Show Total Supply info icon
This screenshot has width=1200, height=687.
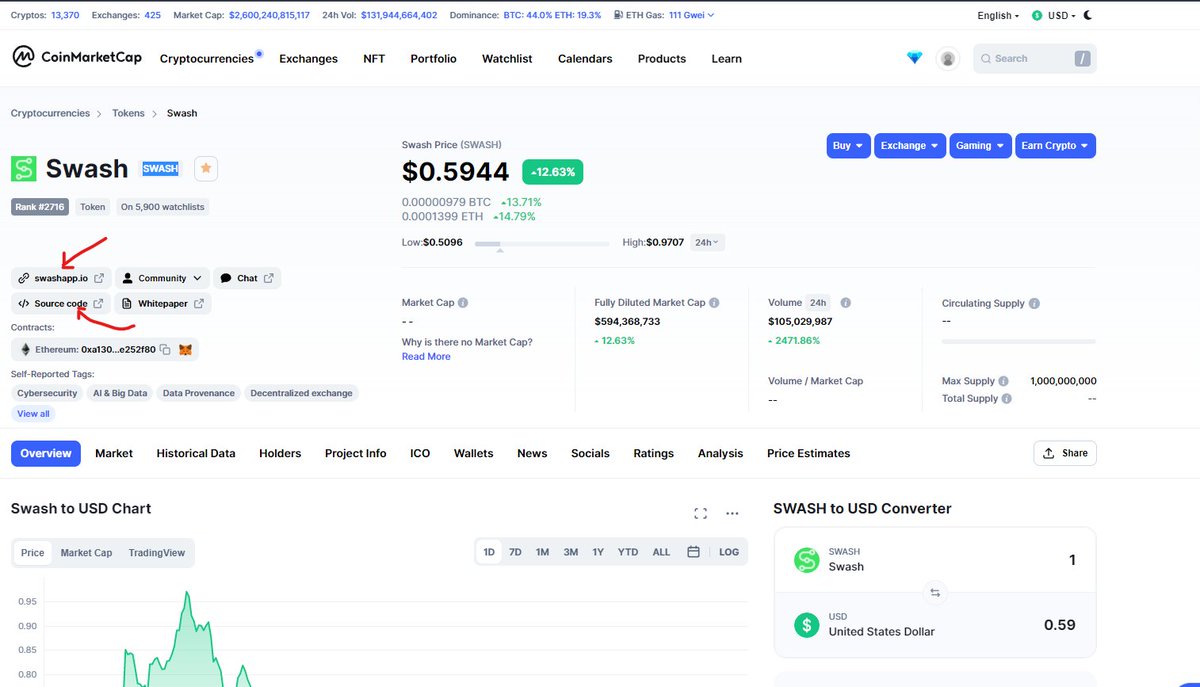pyautogui.click(x=1007, y=398)
